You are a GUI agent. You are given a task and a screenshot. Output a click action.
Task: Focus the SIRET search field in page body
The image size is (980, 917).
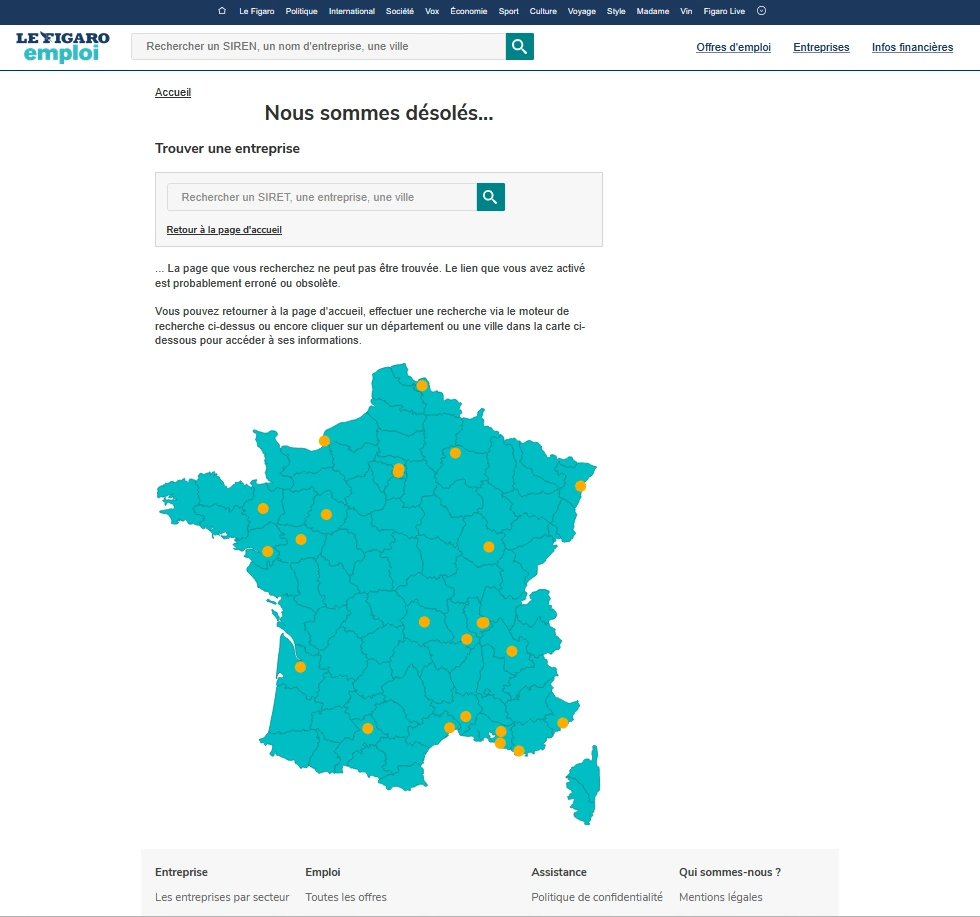tap(322, 197)
